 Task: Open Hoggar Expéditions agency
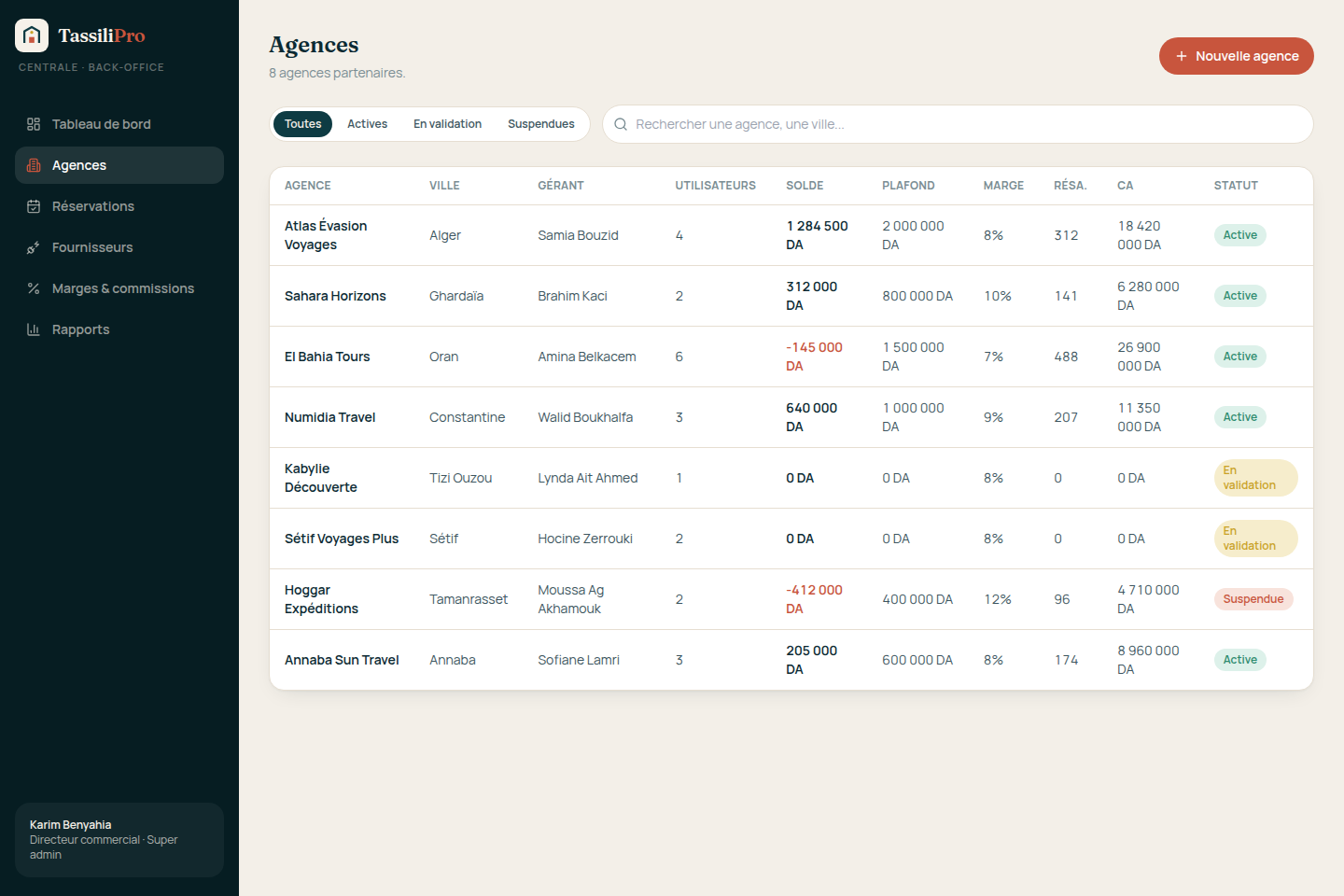click(322, 599)
